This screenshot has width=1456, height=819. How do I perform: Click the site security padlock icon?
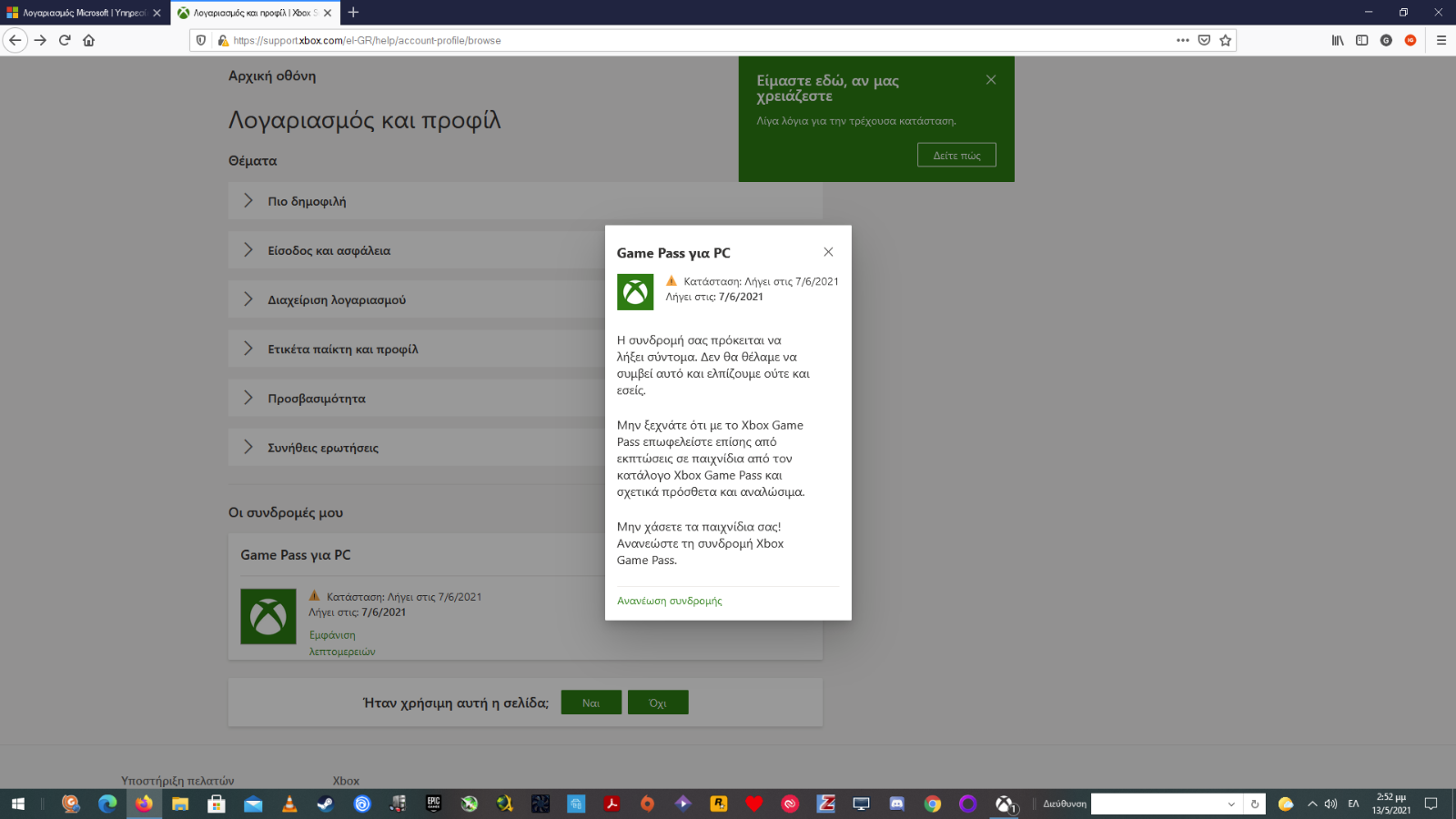tap(222, 40)
